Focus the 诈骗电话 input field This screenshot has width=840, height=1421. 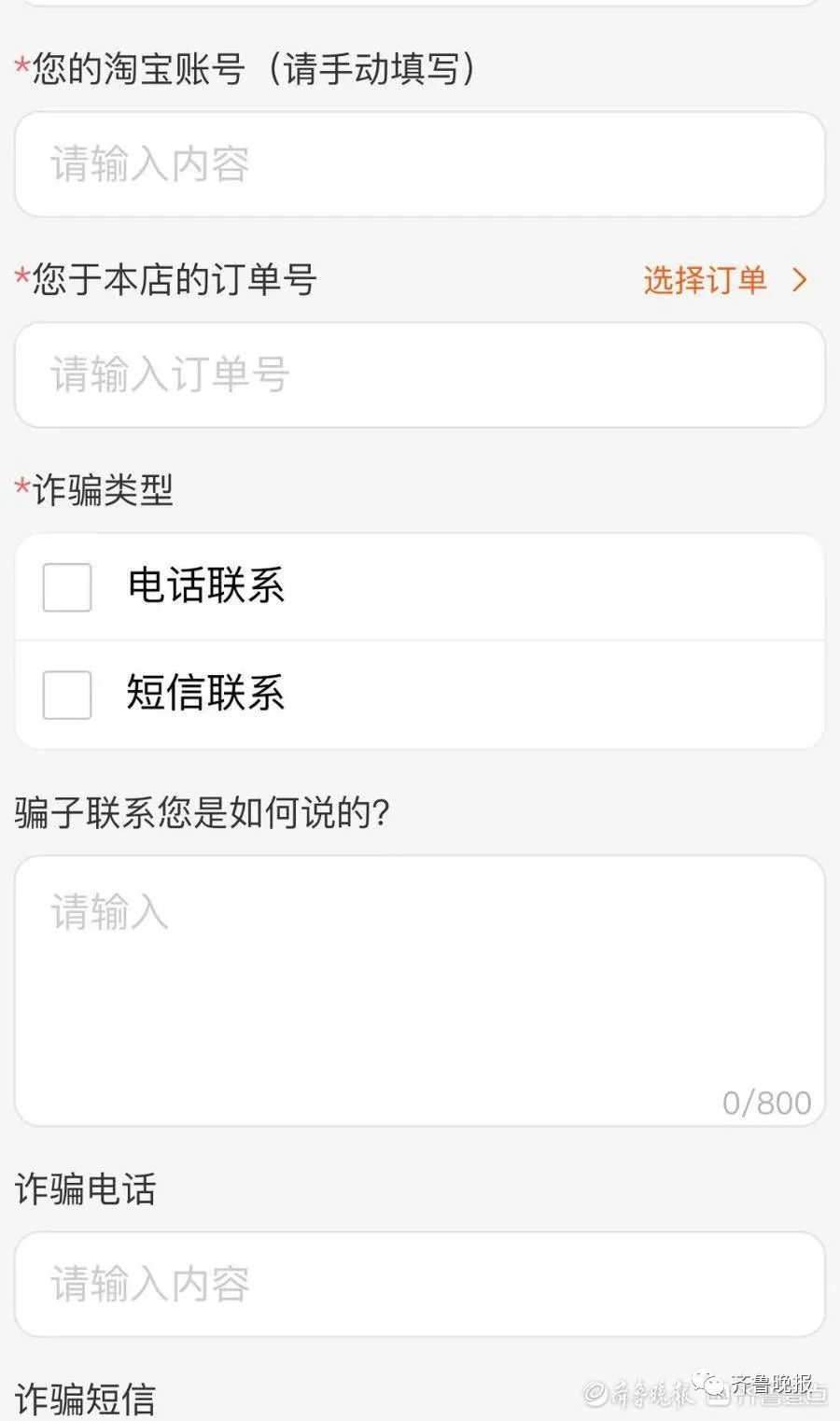coord(420,1284)
